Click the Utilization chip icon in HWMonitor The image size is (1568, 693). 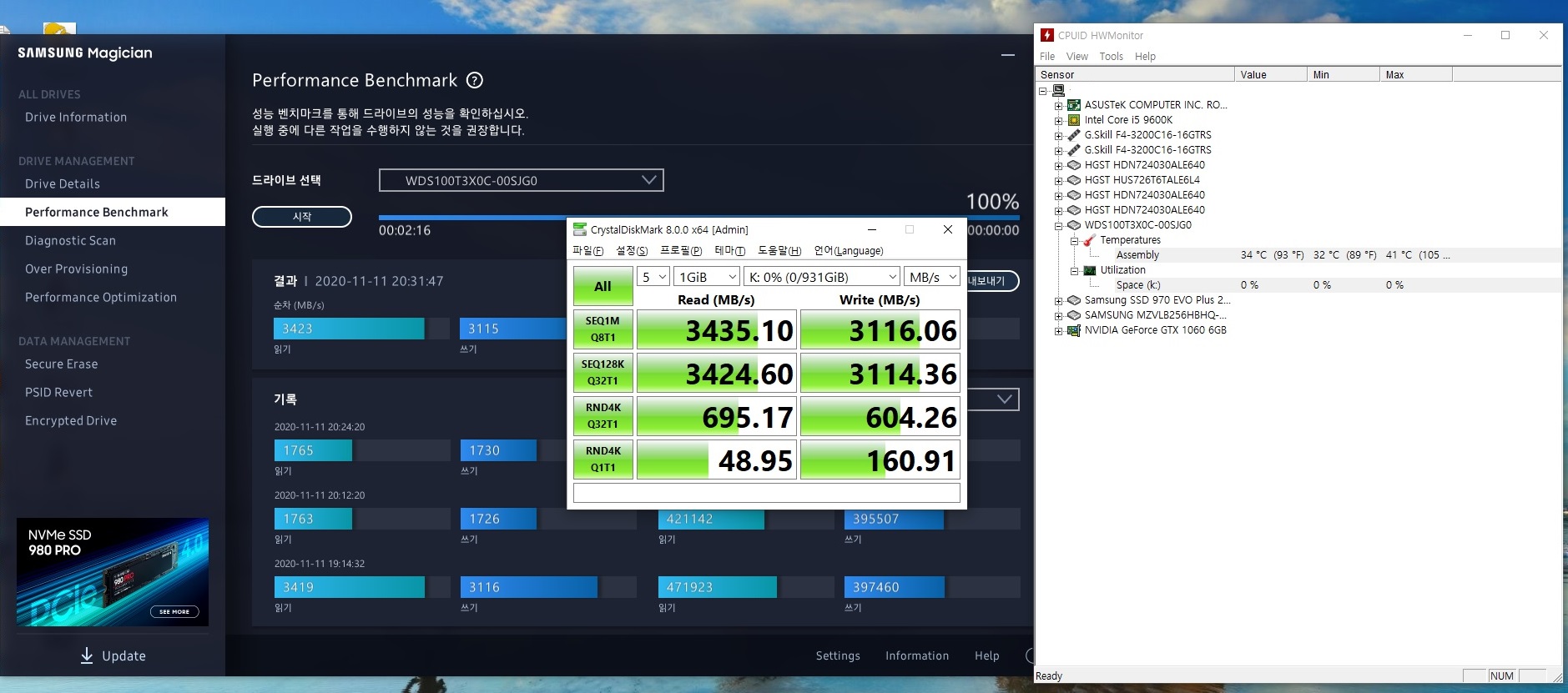1089,270
